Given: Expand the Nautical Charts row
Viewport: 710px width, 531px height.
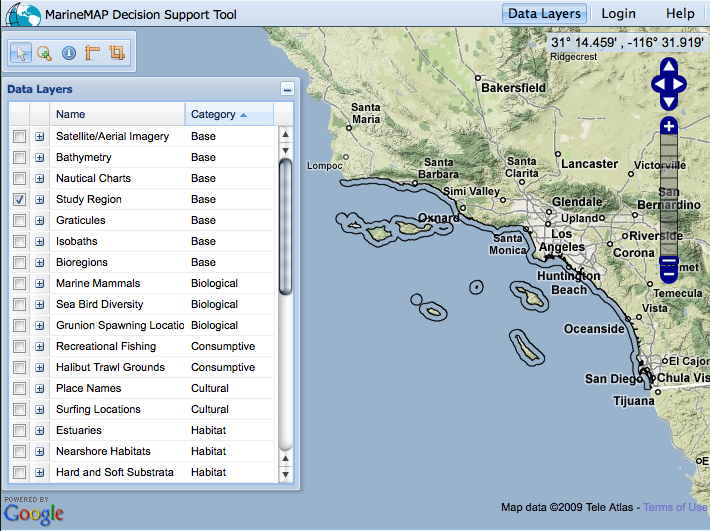Looking at the screenshot, I should pos(40,178).
